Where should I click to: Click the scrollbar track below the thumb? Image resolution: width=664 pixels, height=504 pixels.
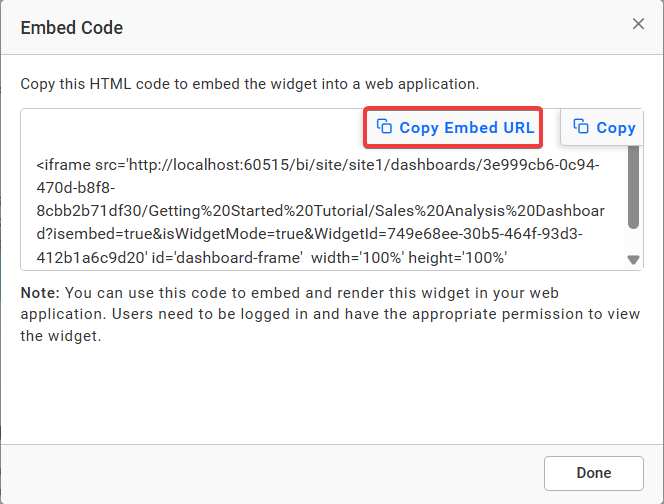633,240
